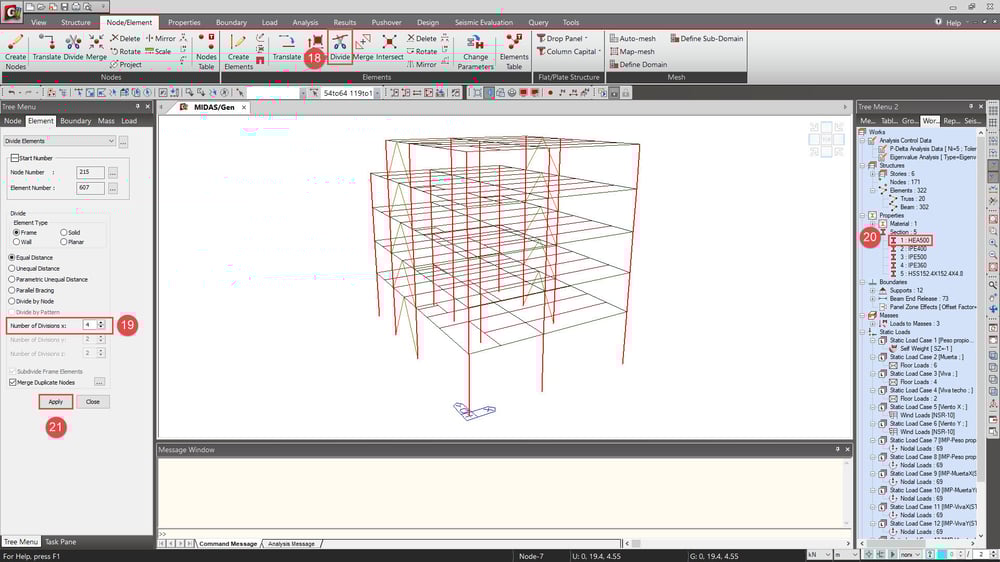Click the Auto-mesh tool
Image resolution: width=1000 pixels, height=562 pixels.
click(633, 38)
